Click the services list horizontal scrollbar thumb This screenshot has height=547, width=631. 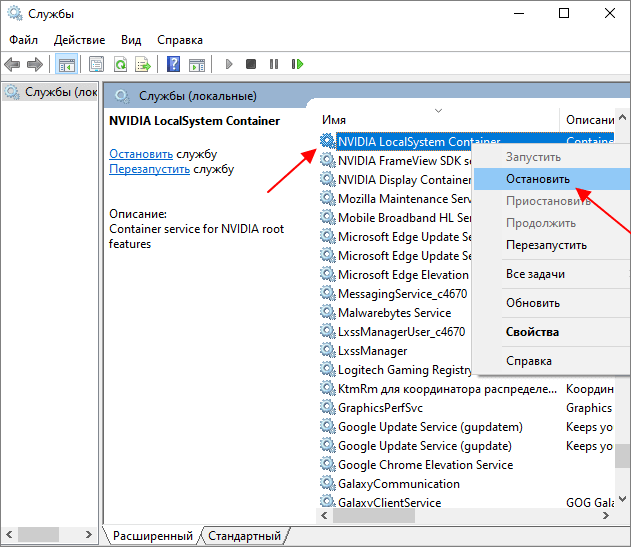tap(373, 516)
